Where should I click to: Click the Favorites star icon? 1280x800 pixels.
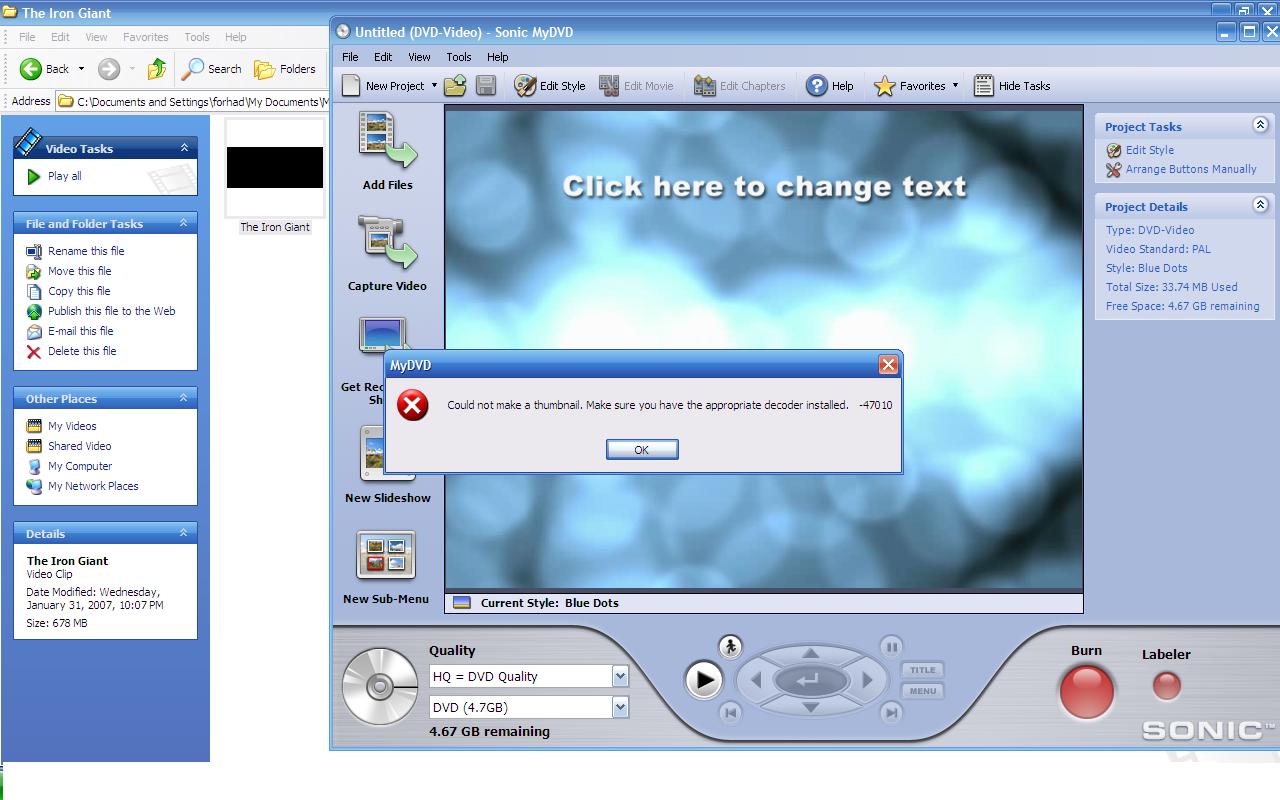pyautogui.click(x=884, y=86)
